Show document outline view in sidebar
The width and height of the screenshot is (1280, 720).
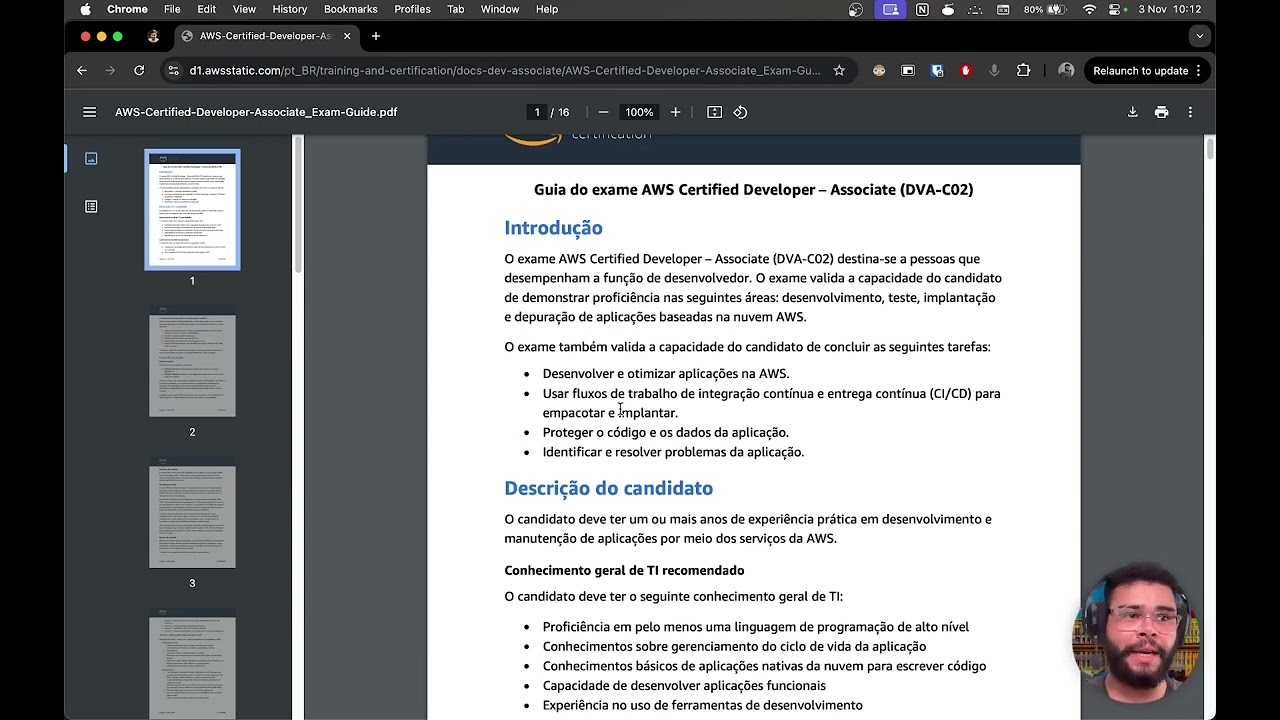(x=91, y=206)
